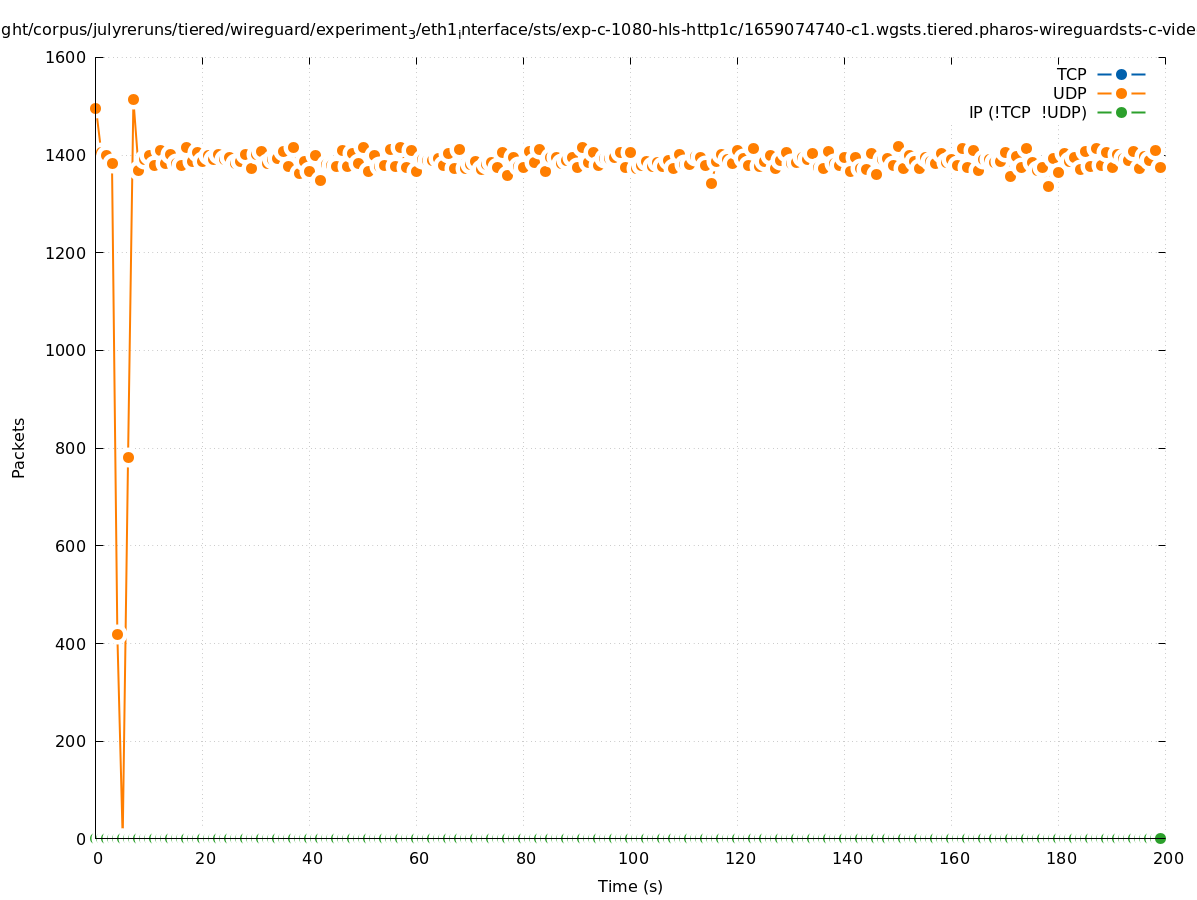Click the UDP data point near 780 packets
This screenshot has width=1197, height=900.
[x=128, y=457]
